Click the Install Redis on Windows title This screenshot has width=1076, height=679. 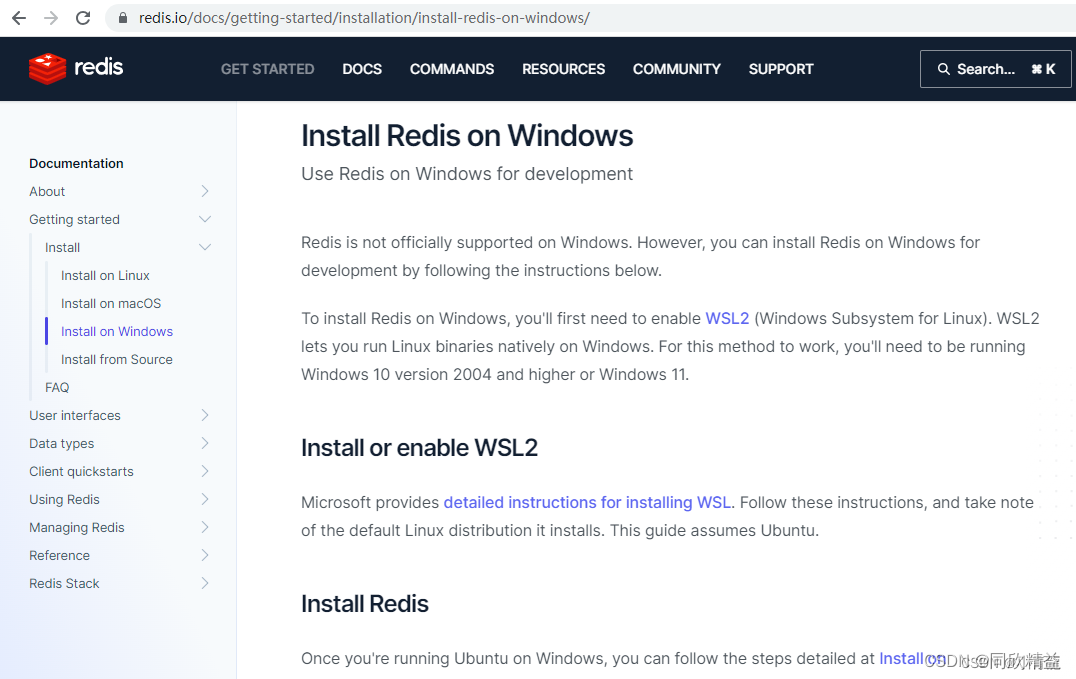467,135
